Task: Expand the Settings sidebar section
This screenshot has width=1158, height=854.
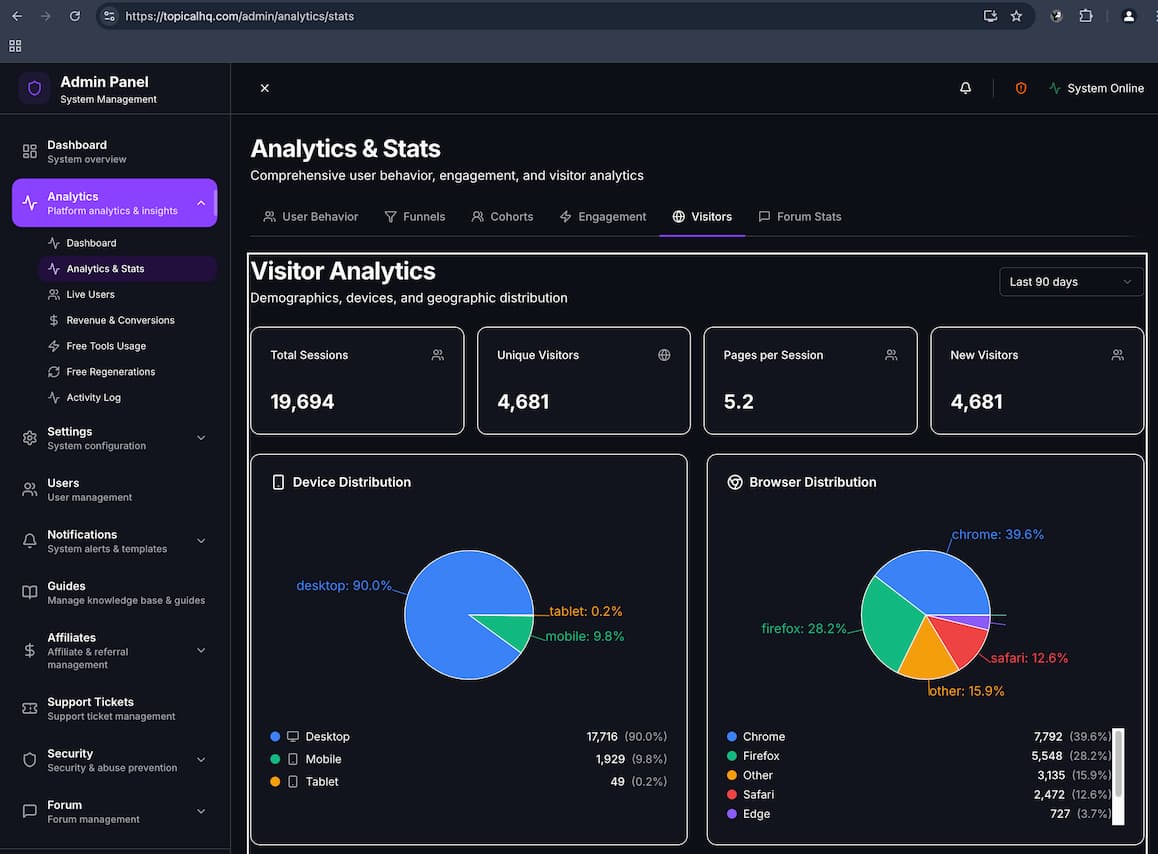Action: coord(201,438)
